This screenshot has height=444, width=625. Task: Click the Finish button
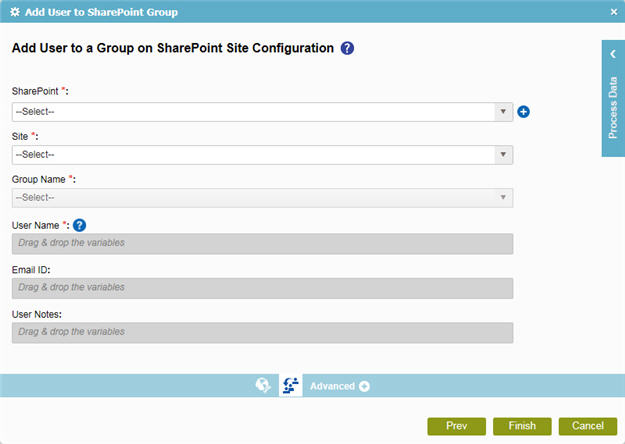522,426
